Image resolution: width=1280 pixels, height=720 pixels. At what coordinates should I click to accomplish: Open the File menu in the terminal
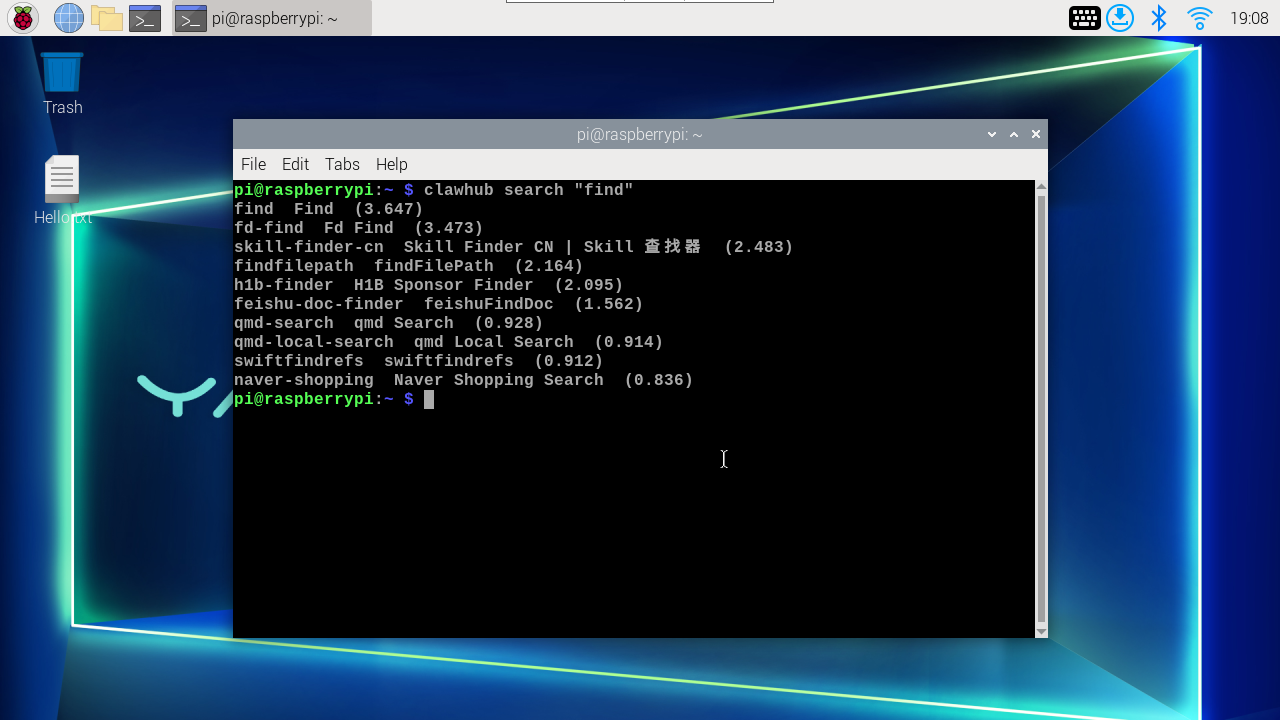(x=253, y=164)
